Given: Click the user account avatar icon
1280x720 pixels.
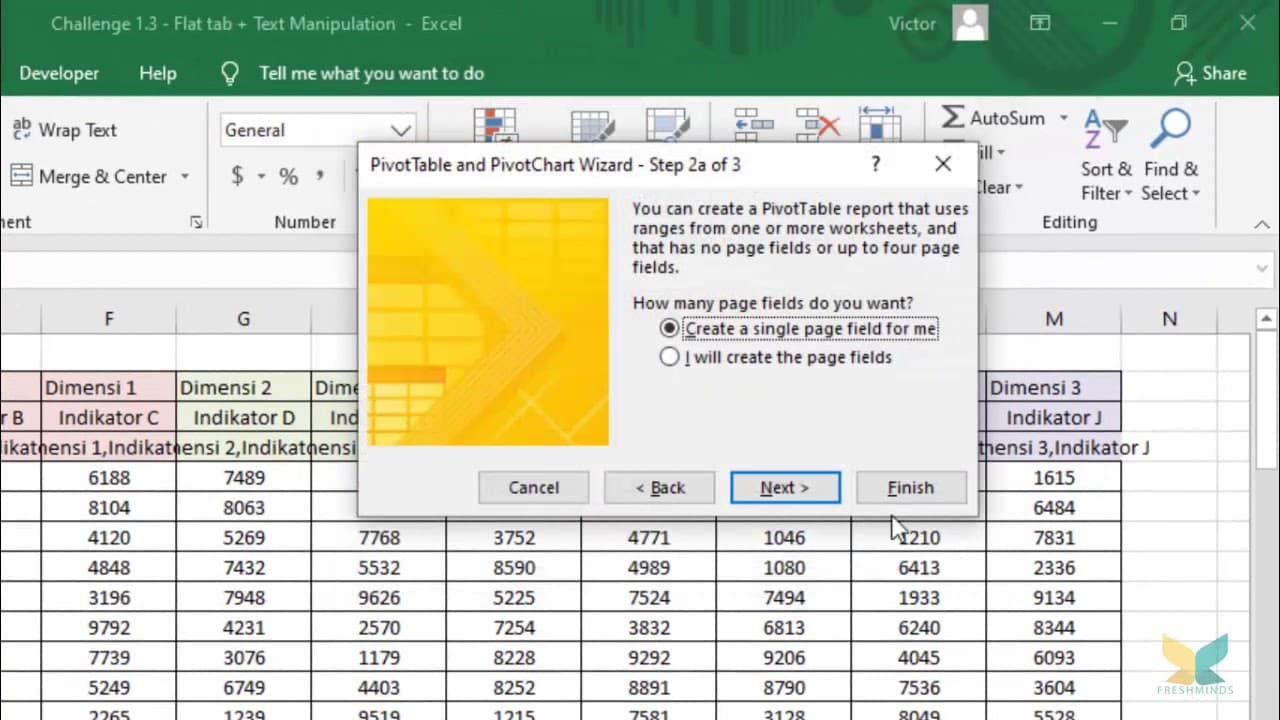Looking at the screenshot, I should point(970,23).
